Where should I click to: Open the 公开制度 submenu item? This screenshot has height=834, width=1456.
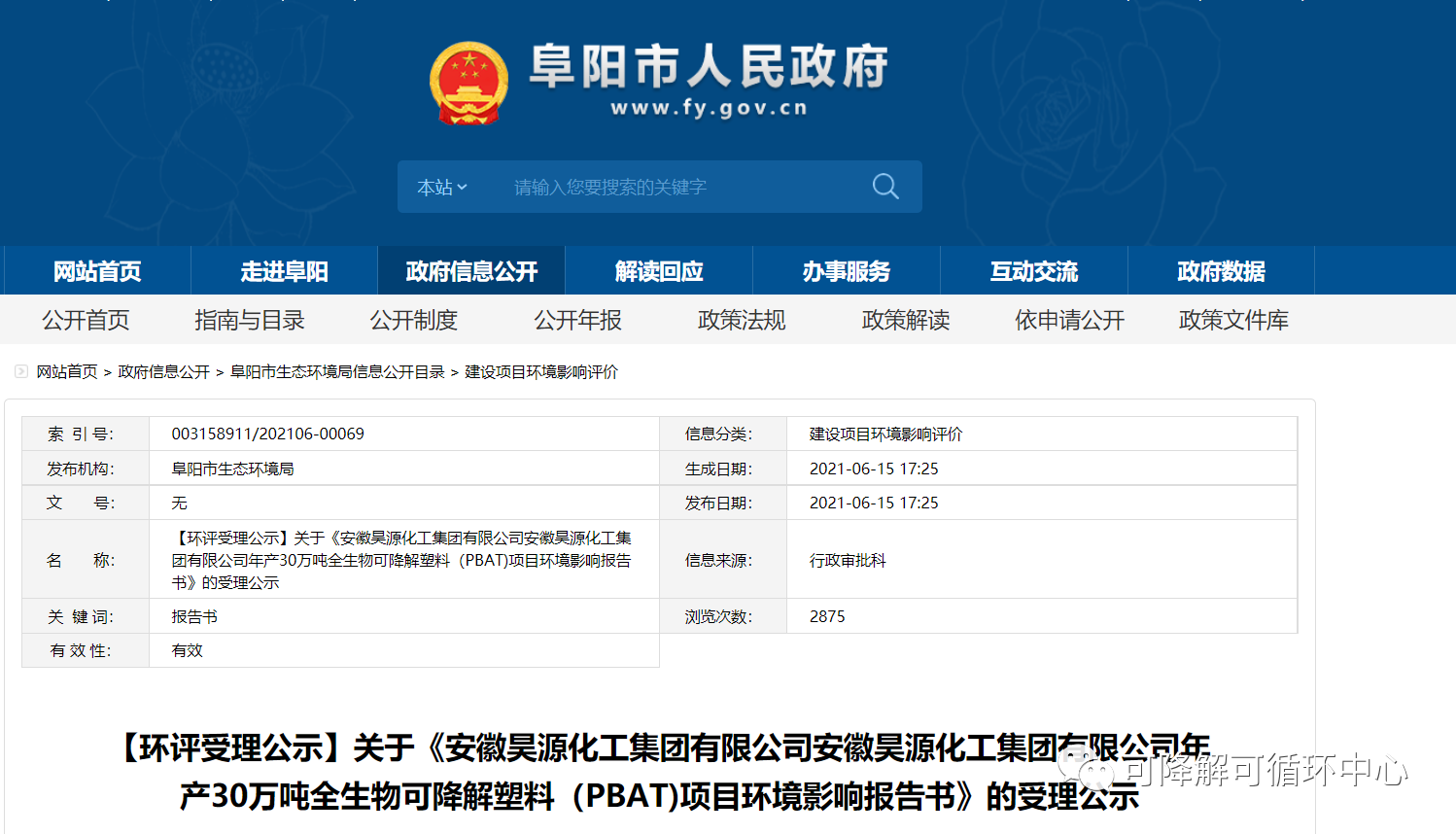[x=414, y=320]
